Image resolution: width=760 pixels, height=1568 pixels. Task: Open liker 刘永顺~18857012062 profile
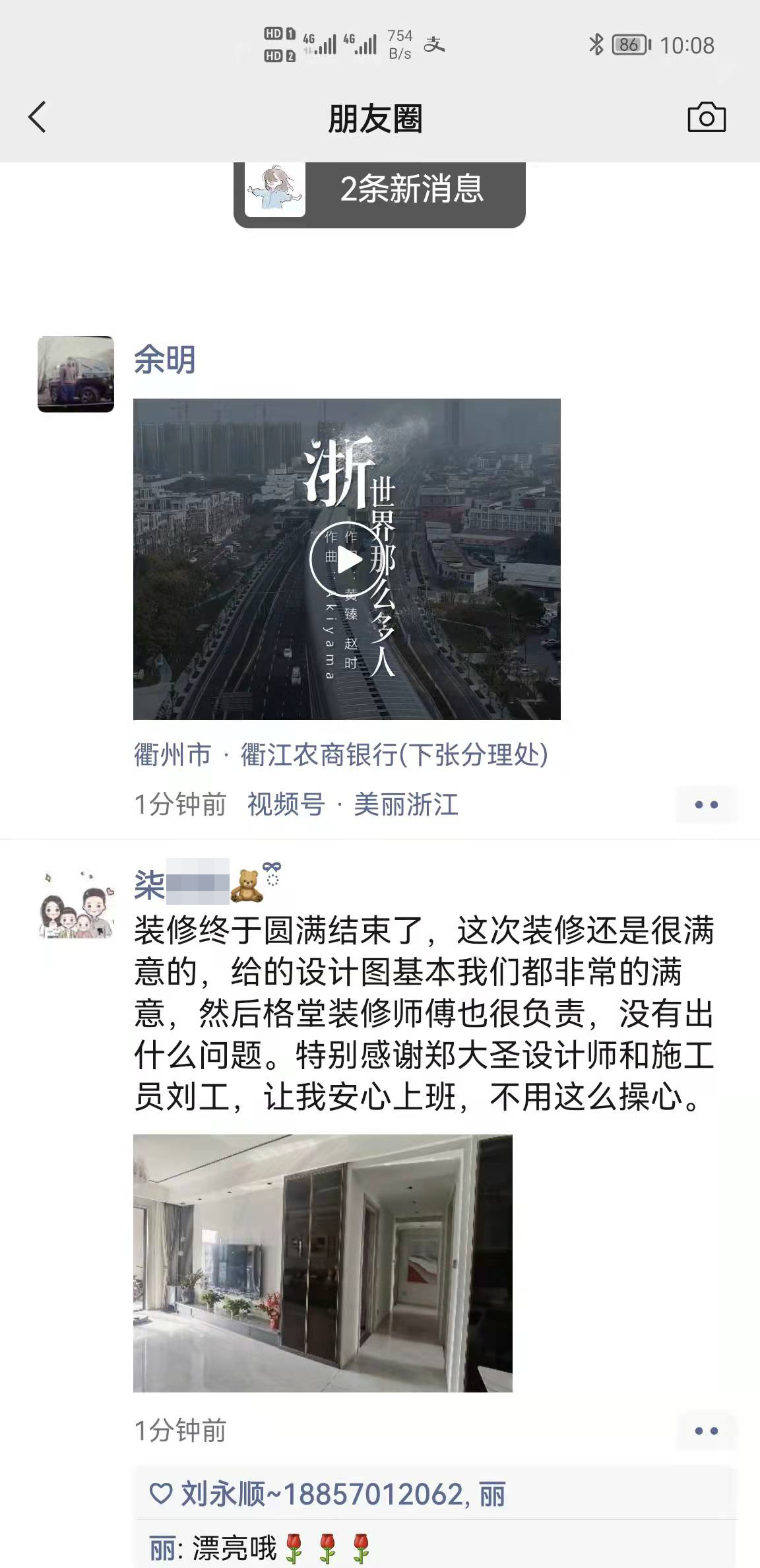click(321, 1494)
